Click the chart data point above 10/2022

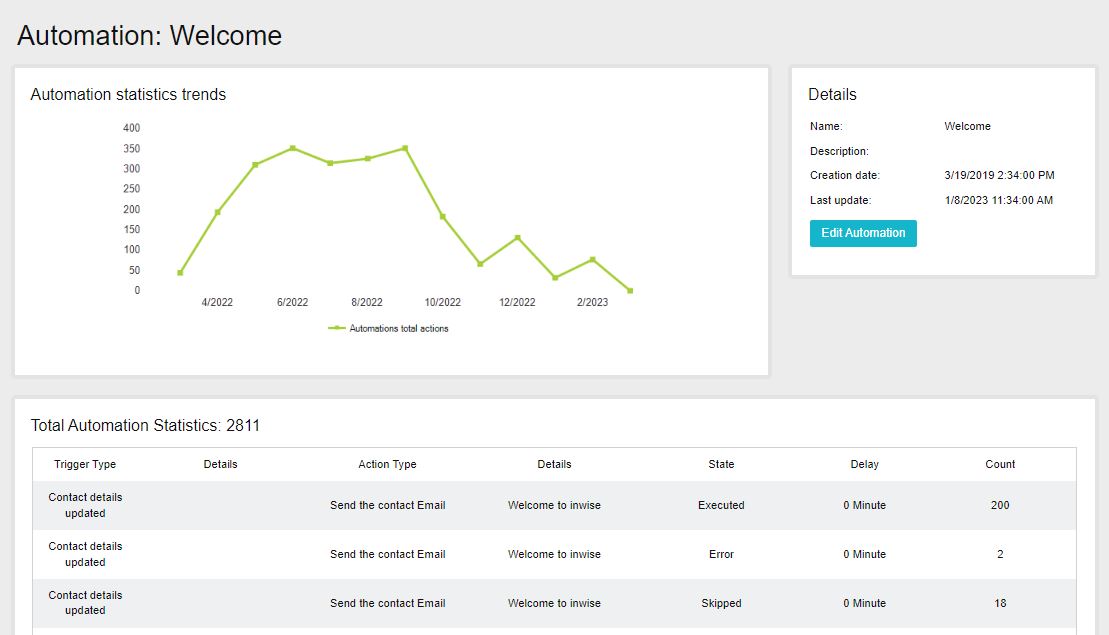pos(443,216)
